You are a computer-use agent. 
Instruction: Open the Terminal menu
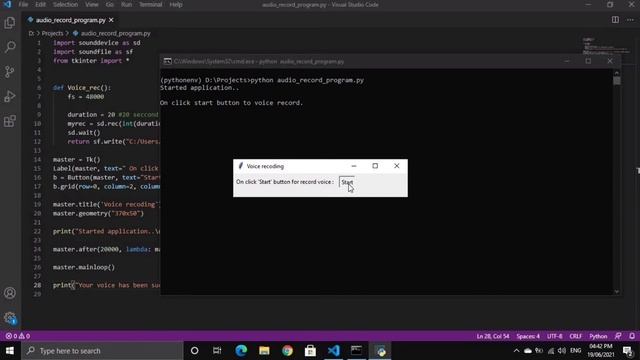pyautogui.click(x=151, y=4)
